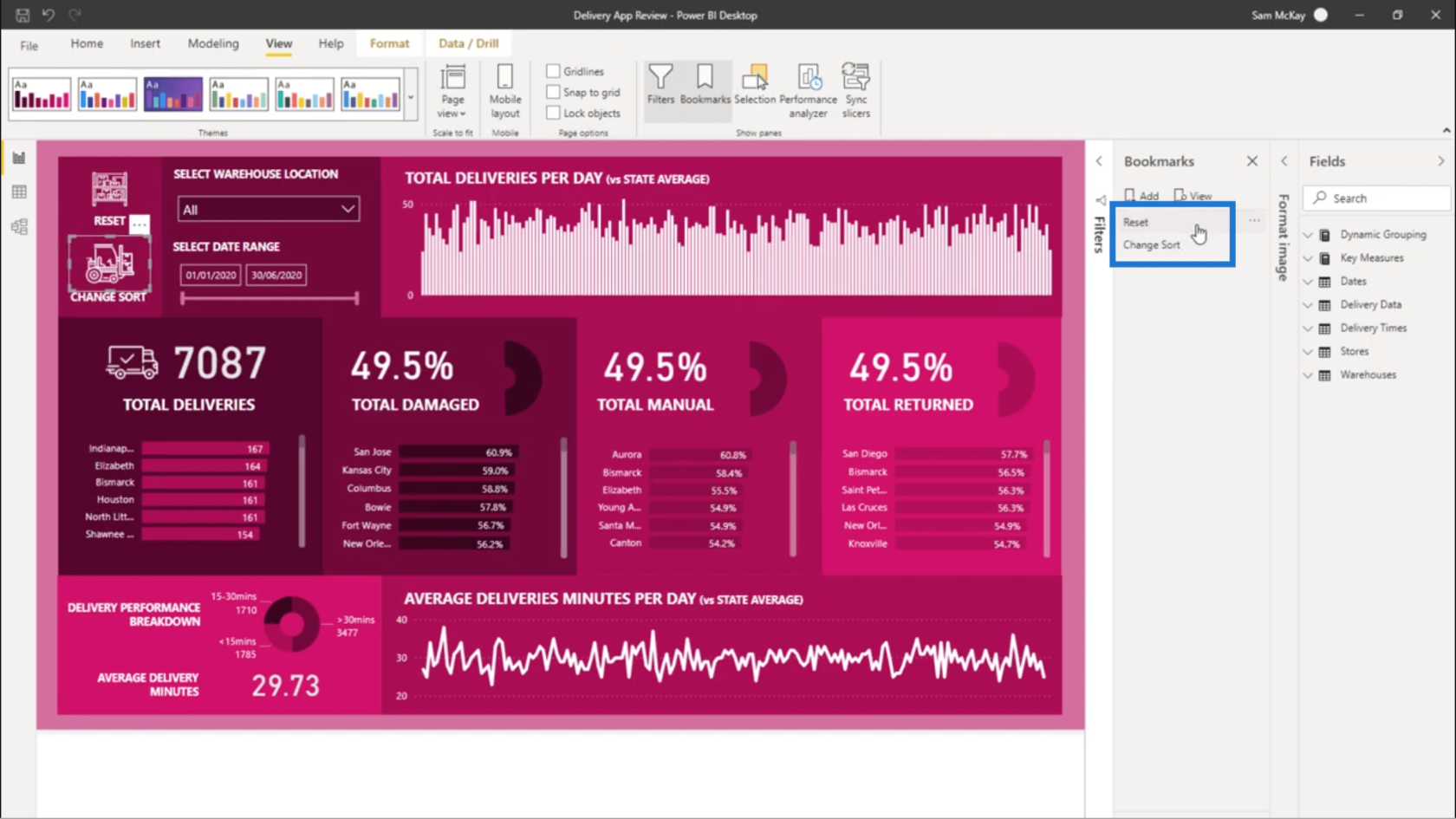
Task: Switch to the Home ribbon tab
Action: [x=87, y=43]
